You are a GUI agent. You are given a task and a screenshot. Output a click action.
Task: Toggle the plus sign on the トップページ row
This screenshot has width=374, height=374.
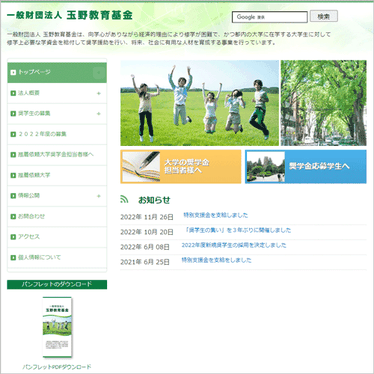tap(99, 72)
